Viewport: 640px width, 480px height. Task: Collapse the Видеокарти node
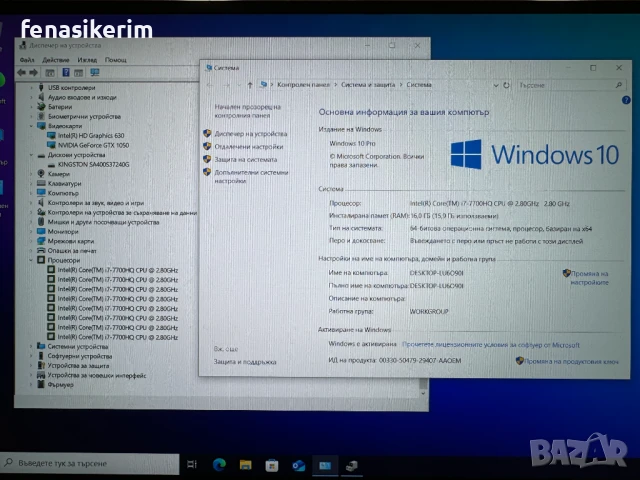pos(31,126)
